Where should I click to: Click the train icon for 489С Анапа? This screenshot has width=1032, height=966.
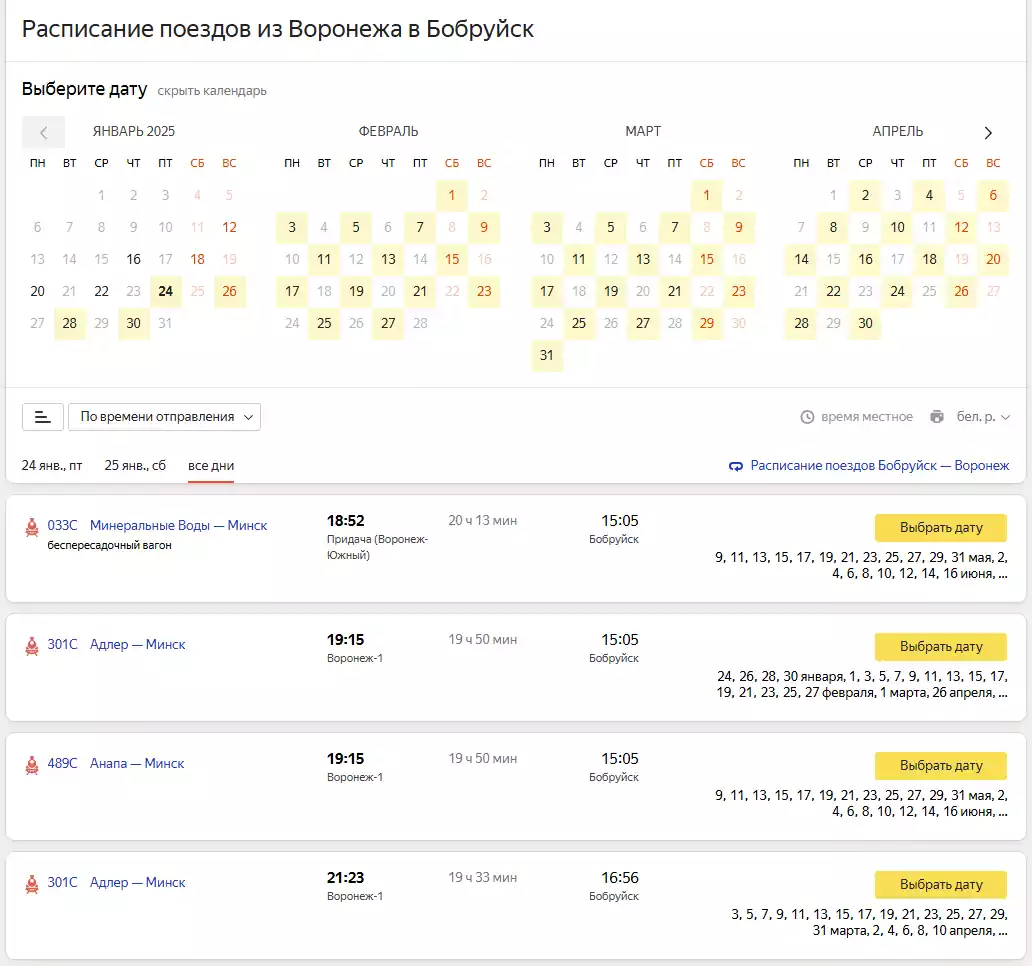point(32,765)
